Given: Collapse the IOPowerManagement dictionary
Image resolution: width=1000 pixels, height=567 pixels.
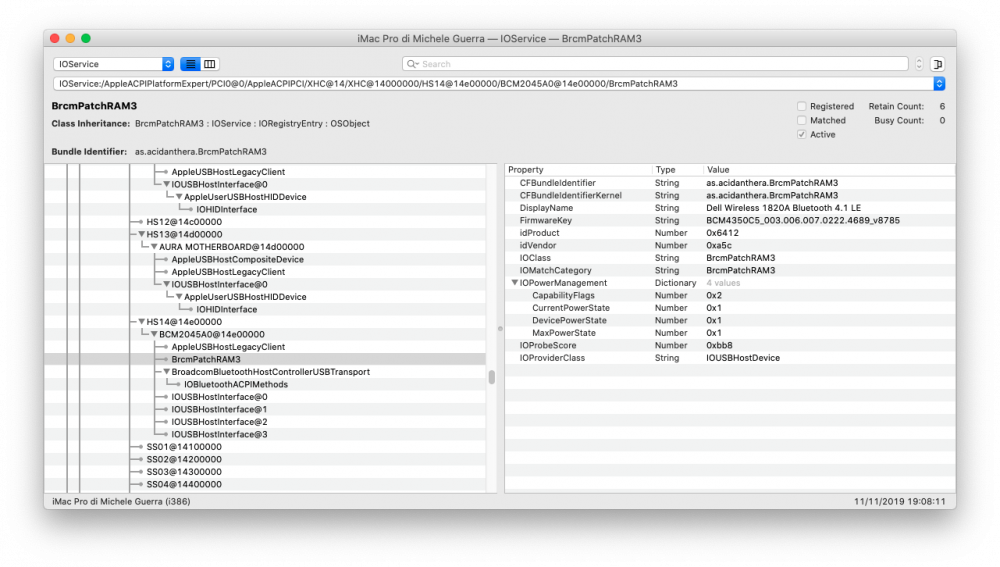Looking at the screenshot, I should coord(515,283).
